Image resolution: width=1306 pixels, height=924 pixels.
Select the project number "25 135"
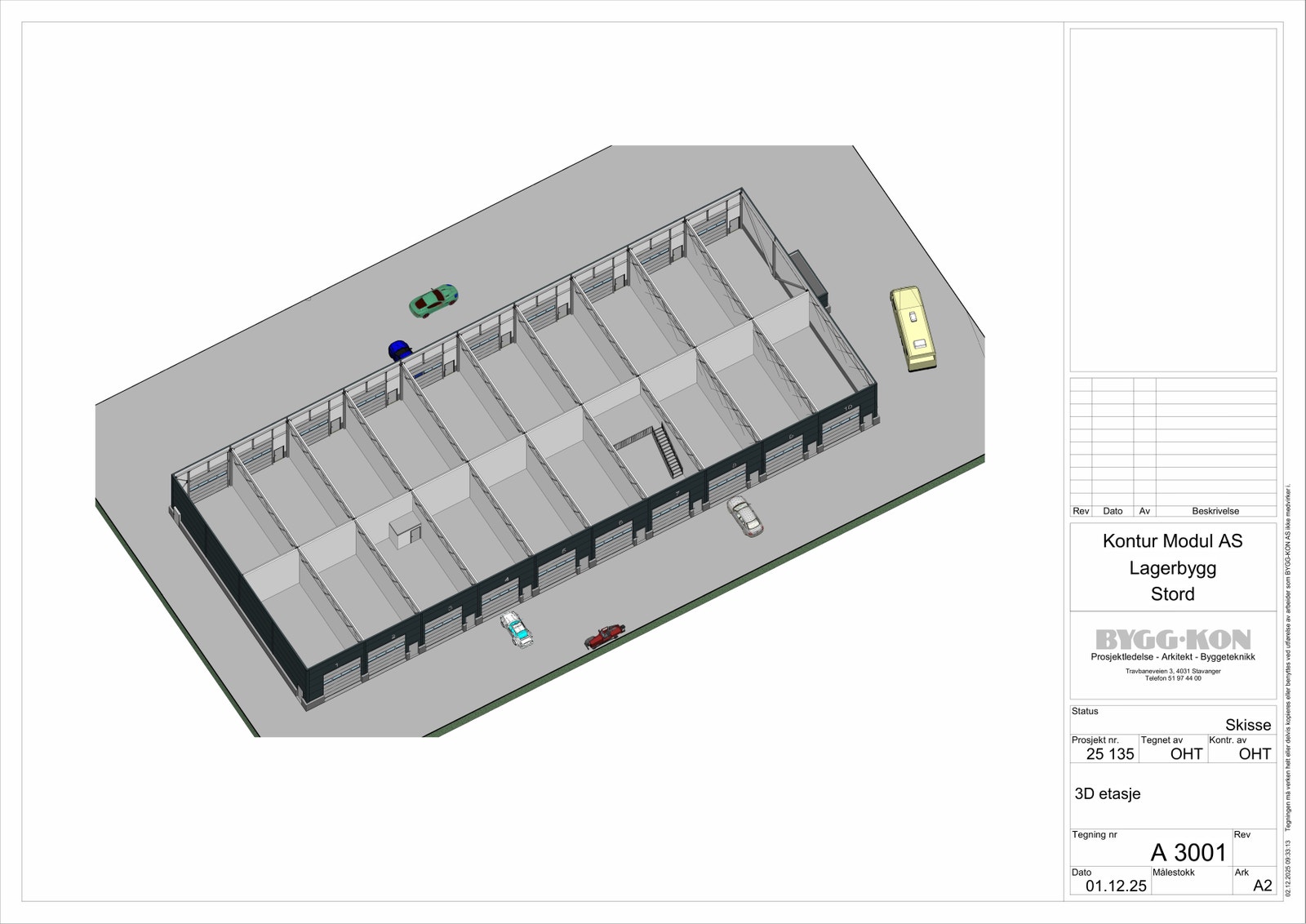[x=1110, y=754]
